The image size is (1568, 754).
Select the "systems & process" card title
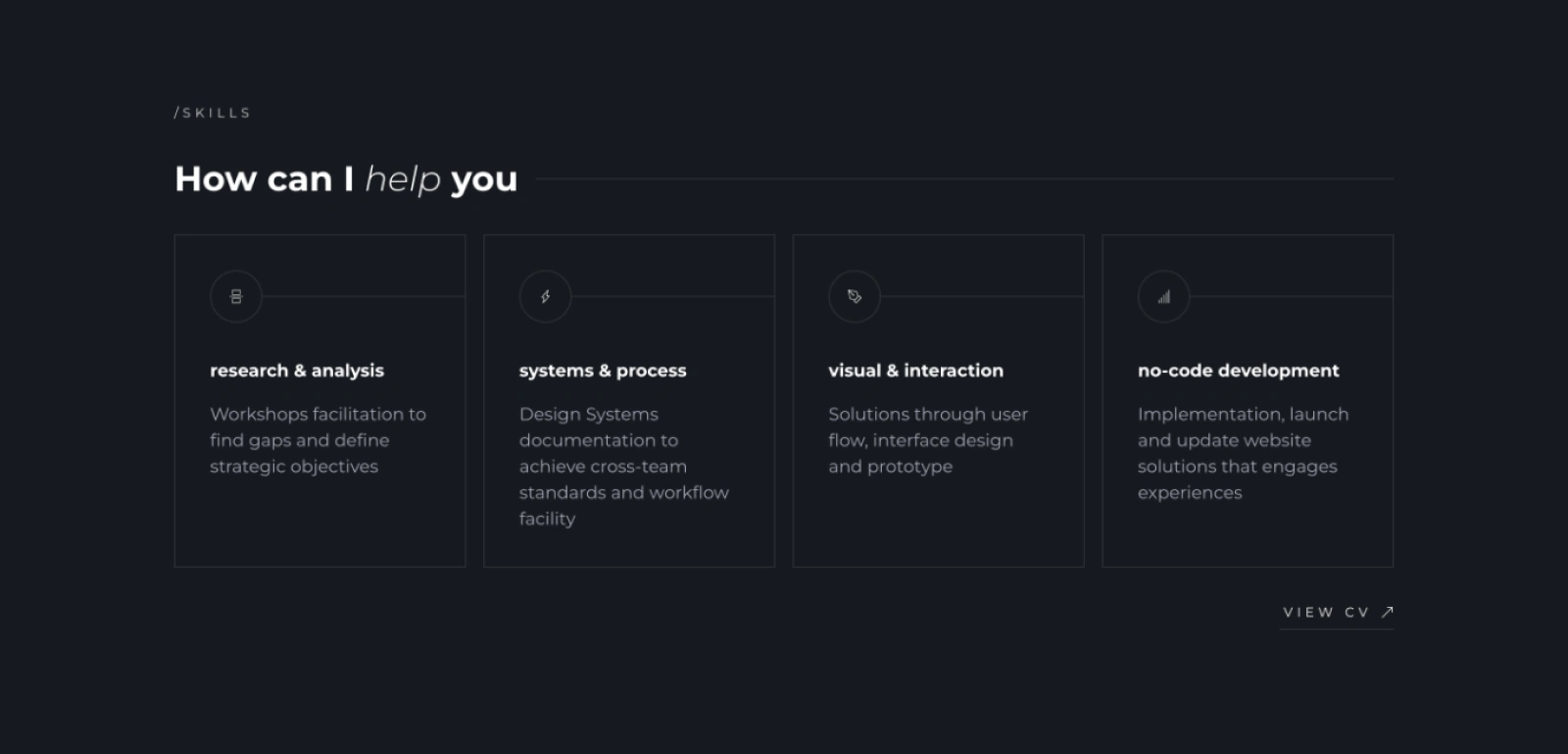(x=603, y=371)
